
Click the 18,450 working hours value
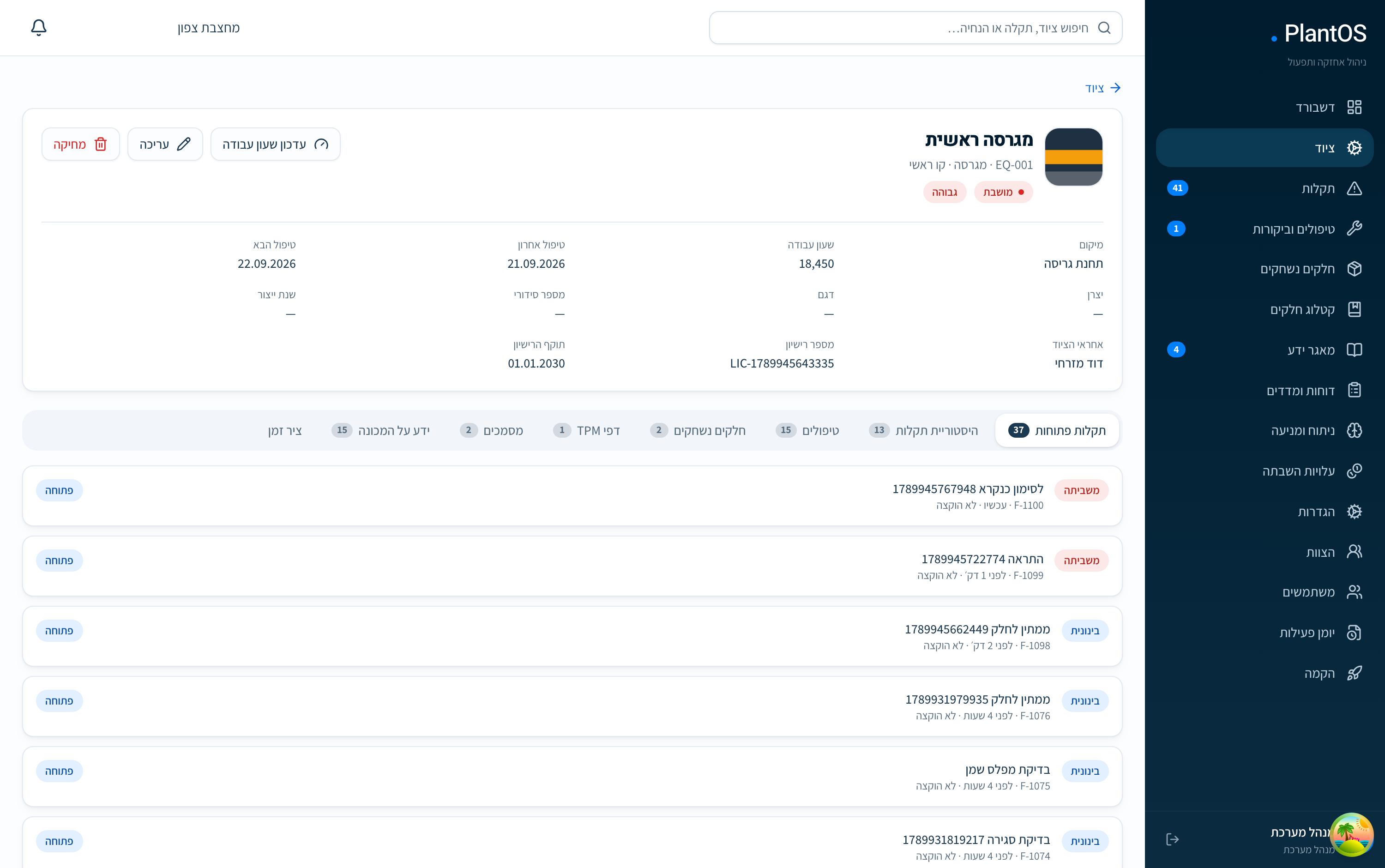point(816,264)
